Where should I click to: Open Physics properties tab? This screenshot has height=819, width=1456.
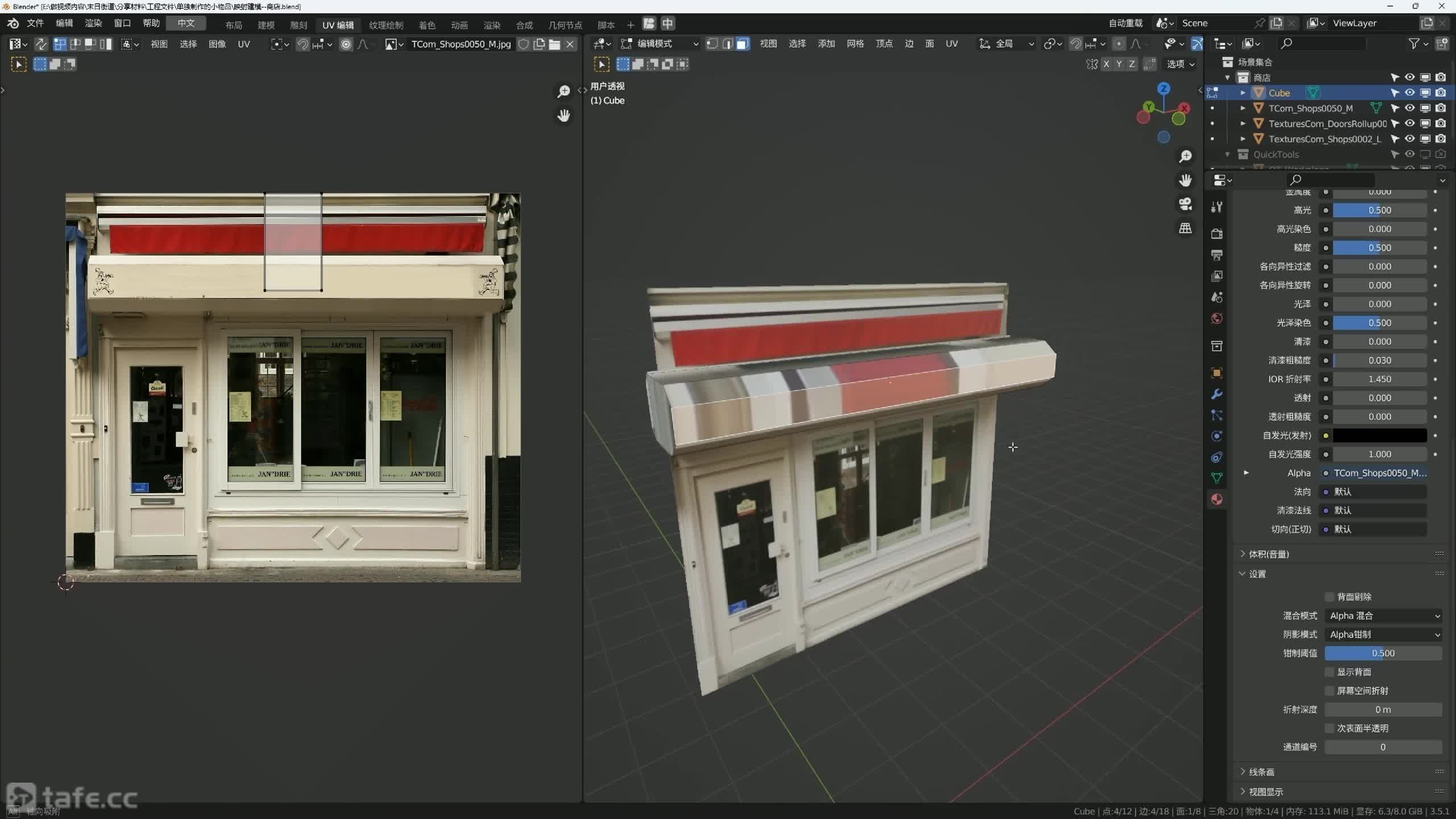click(1217, 436)
